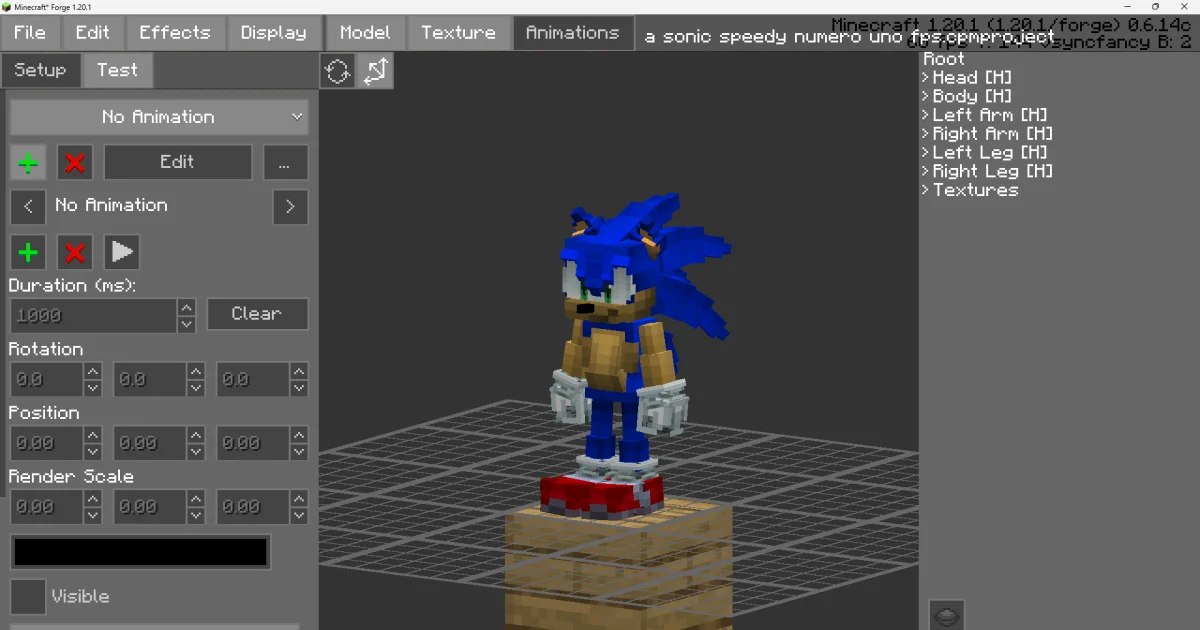Open the Effects menu

(175, 33)
